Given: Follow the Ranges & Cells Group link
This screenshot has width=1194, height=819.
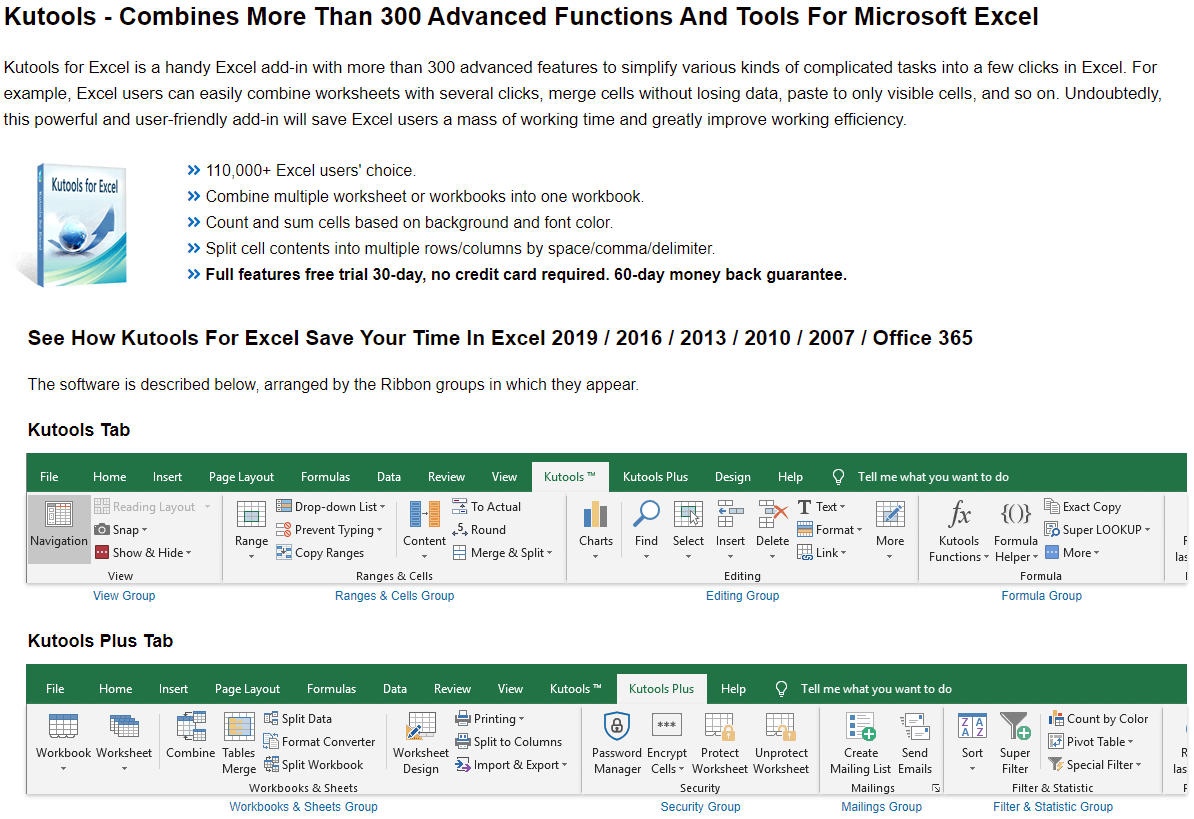Looking at the screenshot, I should coord(394,596).
